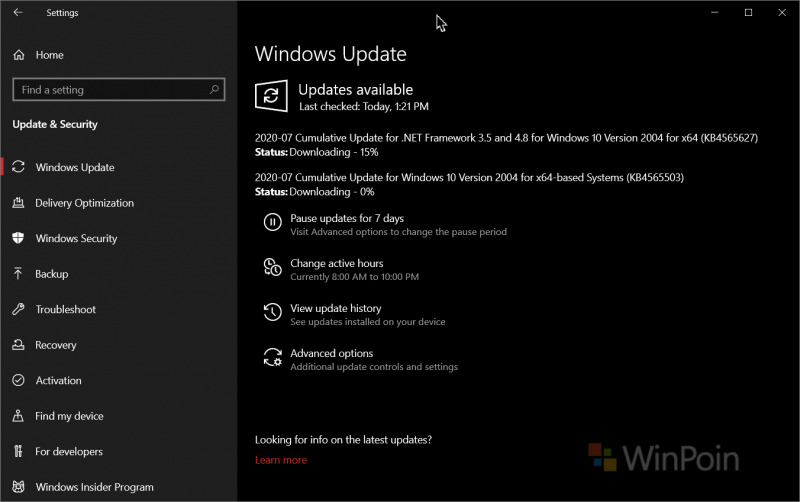Image resolution: width=800 pixels, height=502 pixels.
Task: Click the Windows Update page heading
Action: click(331, 54)
